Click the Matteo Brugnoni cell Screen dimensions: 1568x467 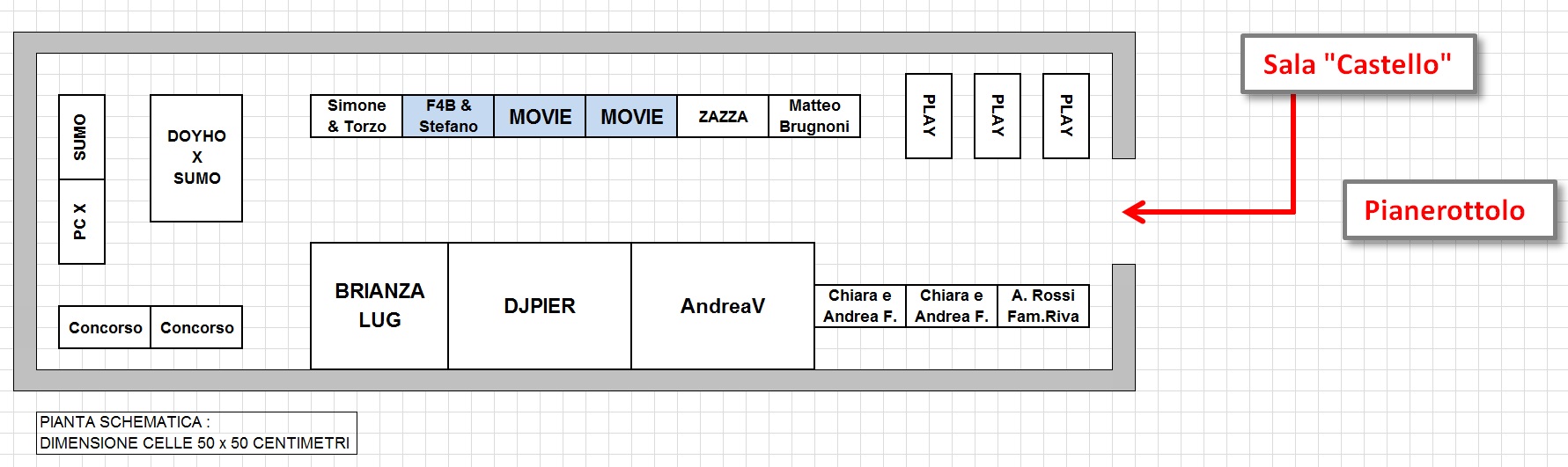814,116
